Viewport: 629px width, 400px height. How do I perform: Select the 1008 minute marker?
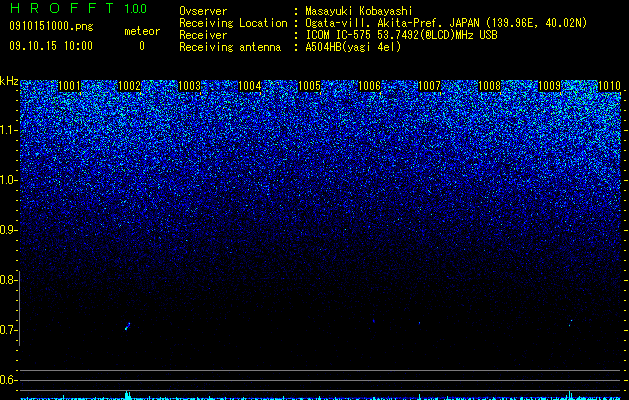(489, 86)
